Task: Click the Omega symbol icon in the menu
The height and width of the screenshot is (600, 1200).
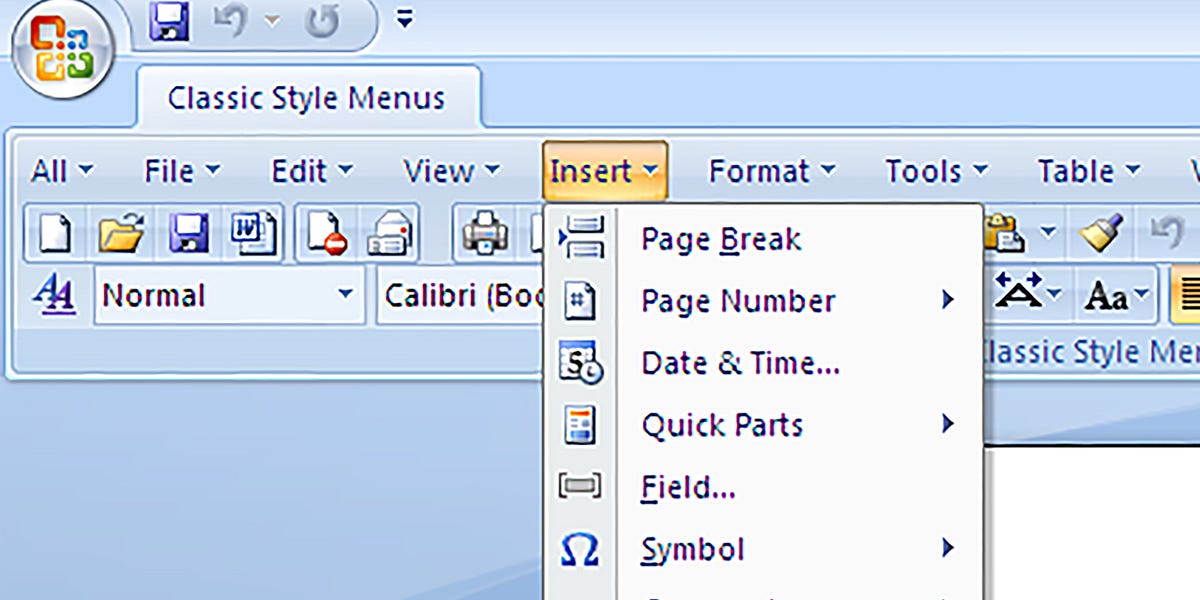Action: tap(580, 548)
